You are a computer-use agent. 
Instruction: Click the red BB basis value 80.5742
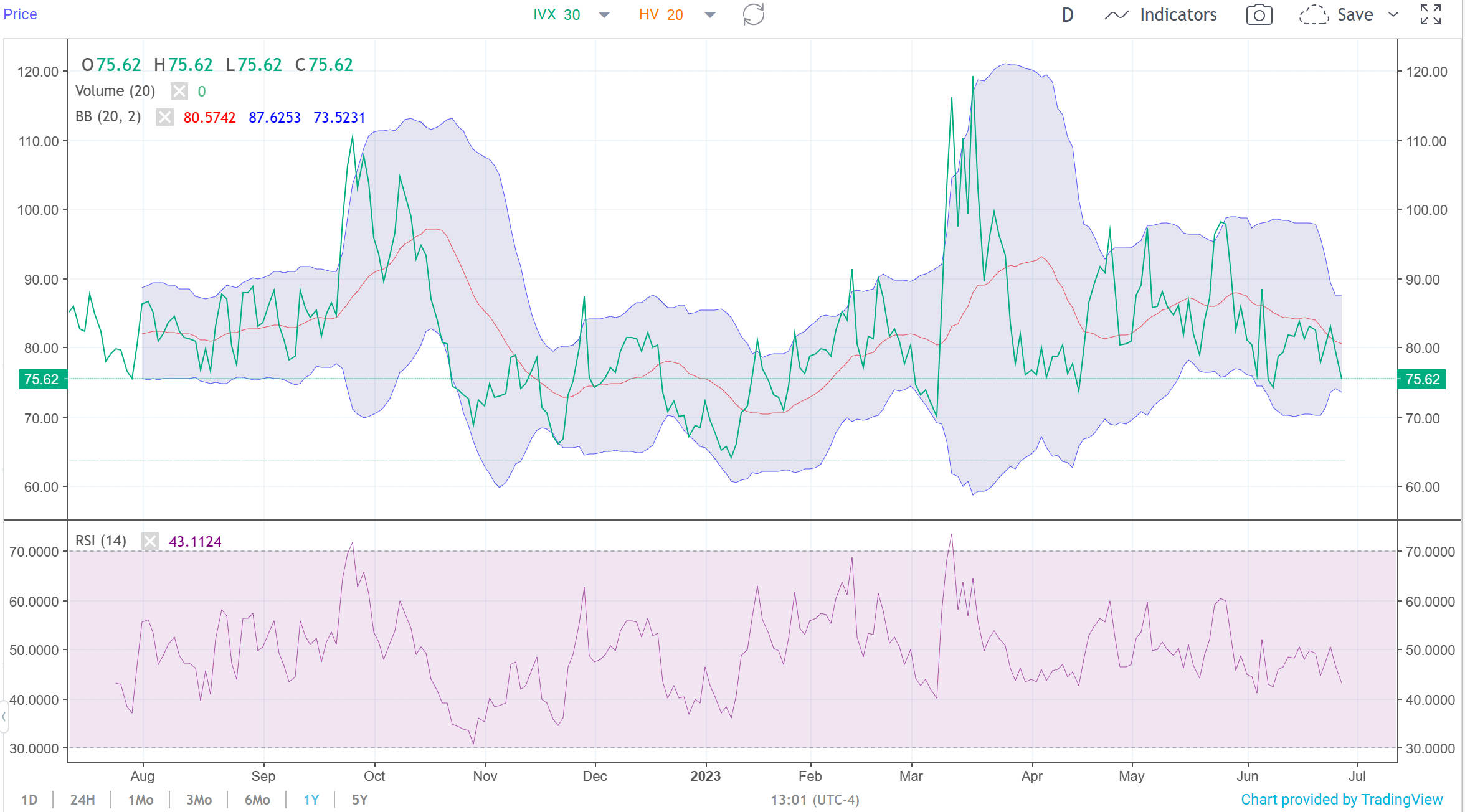coord(209,118)
